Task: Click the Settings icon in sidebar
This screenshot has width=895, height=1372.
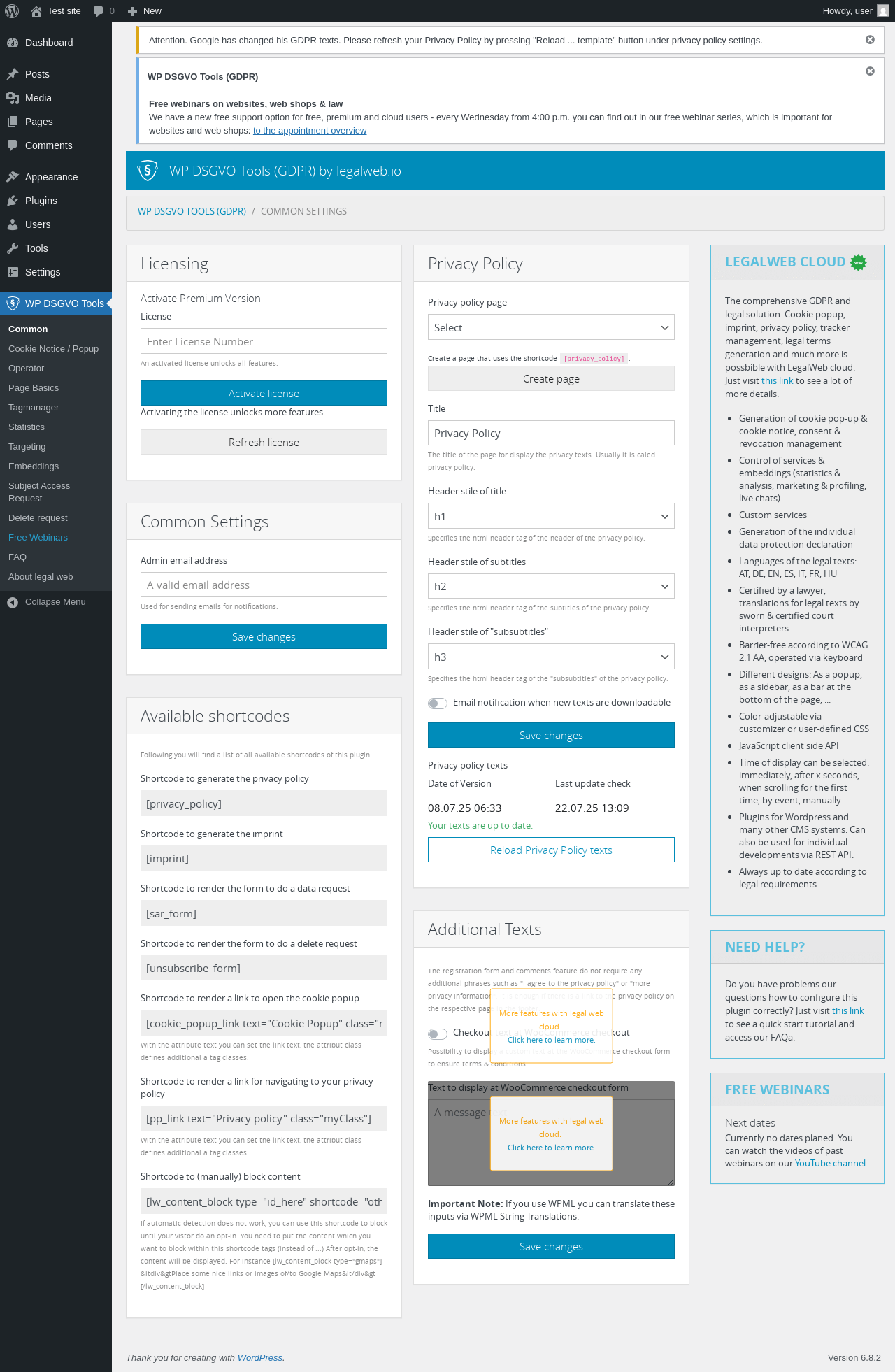Action: click(13, 272)
